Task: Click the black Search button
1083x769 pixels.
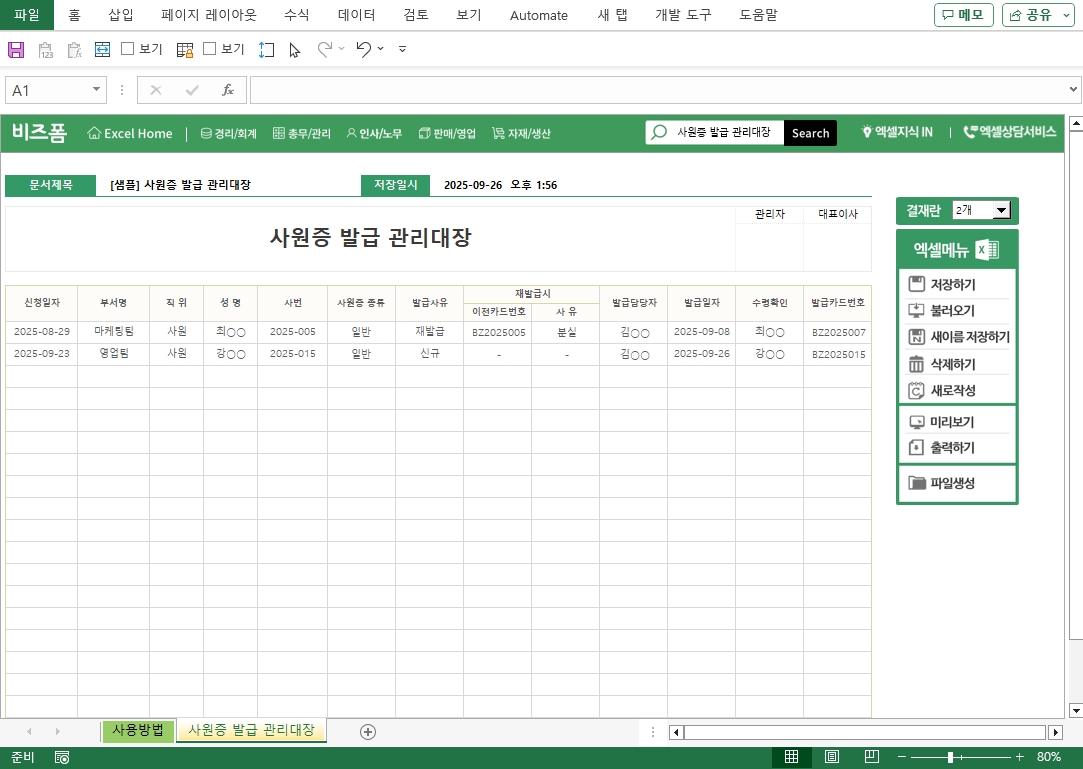Action: [810, 133]
